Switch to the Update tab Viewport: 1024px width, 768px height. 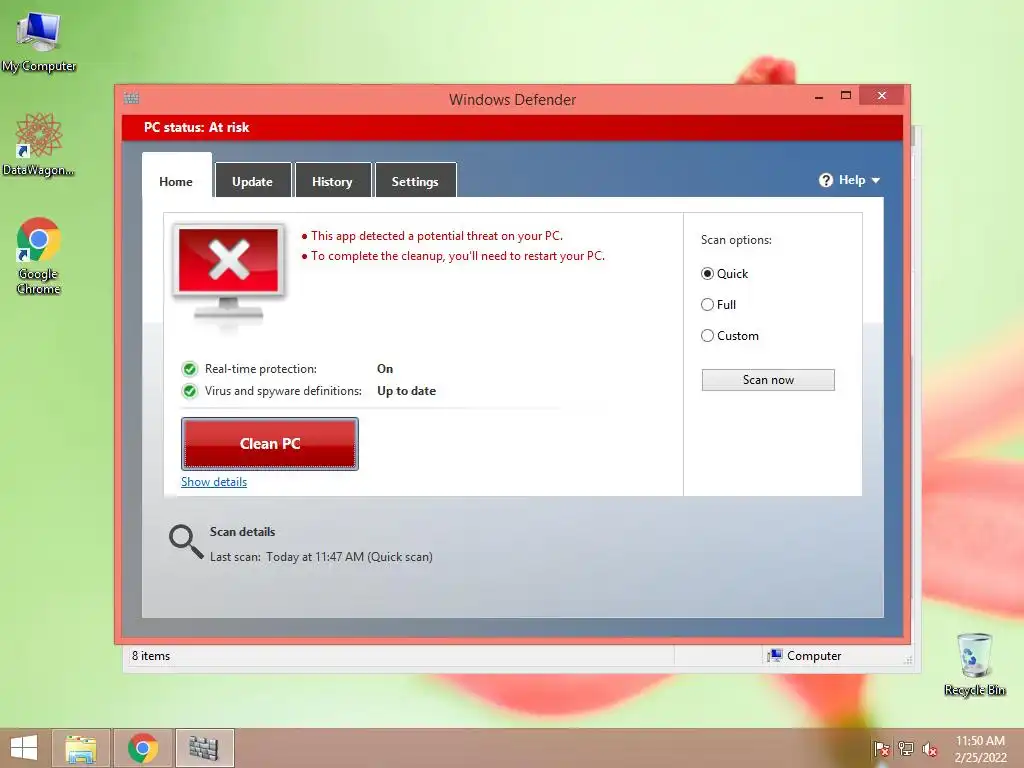point(253,181)
